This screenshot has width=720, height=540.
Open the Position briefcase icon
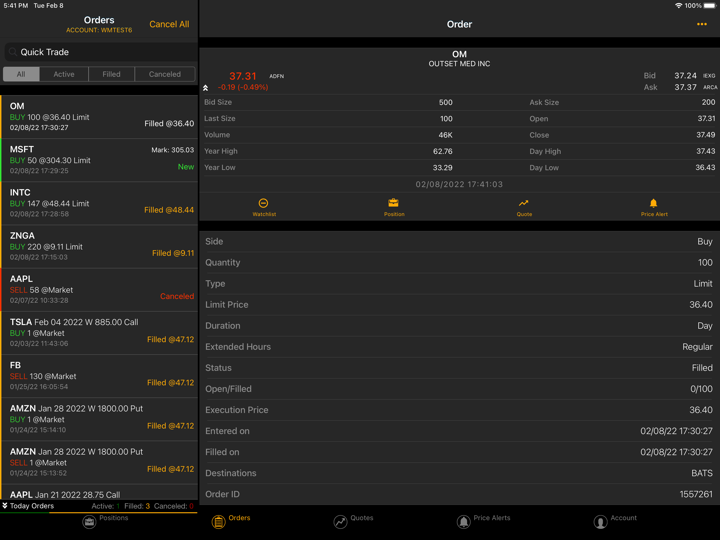pos(394,206)
